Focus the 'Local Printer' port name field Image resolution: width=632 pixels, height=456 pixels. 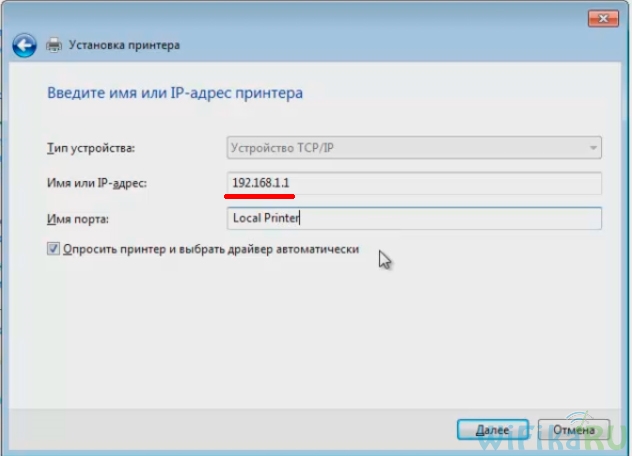414,217
